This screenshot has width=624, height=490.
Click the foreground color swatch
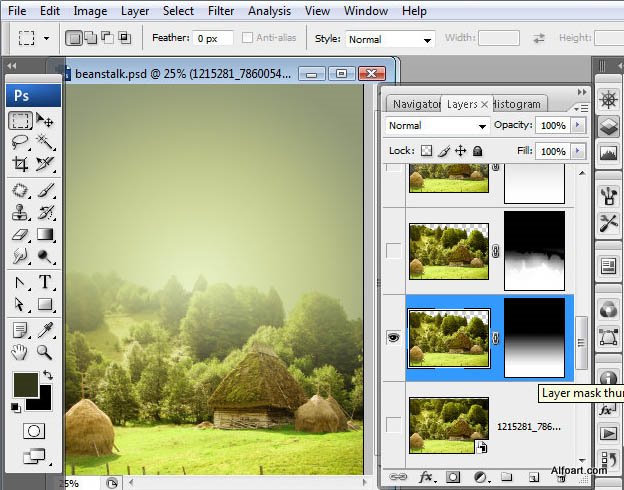pyautogui.click(x=26, y=385)
